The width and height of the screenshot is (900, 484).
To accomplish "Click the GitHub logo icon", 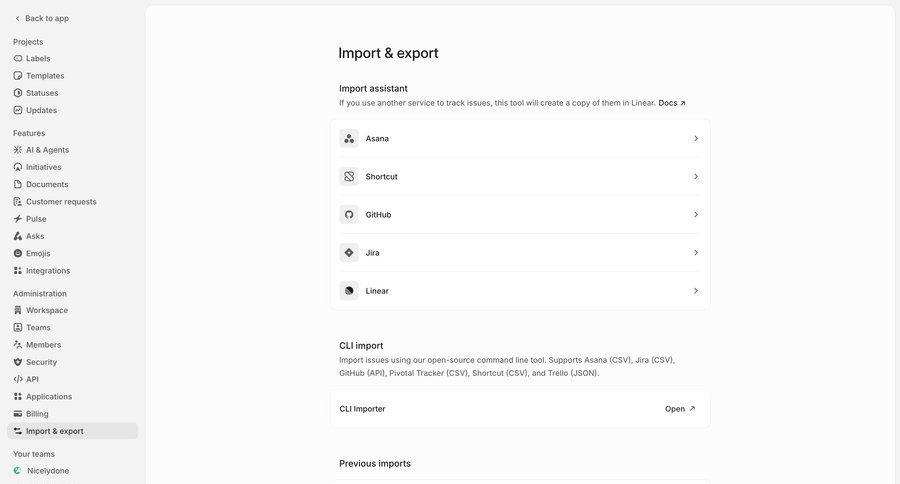I will pyautogui.click(x=349, y=215).
